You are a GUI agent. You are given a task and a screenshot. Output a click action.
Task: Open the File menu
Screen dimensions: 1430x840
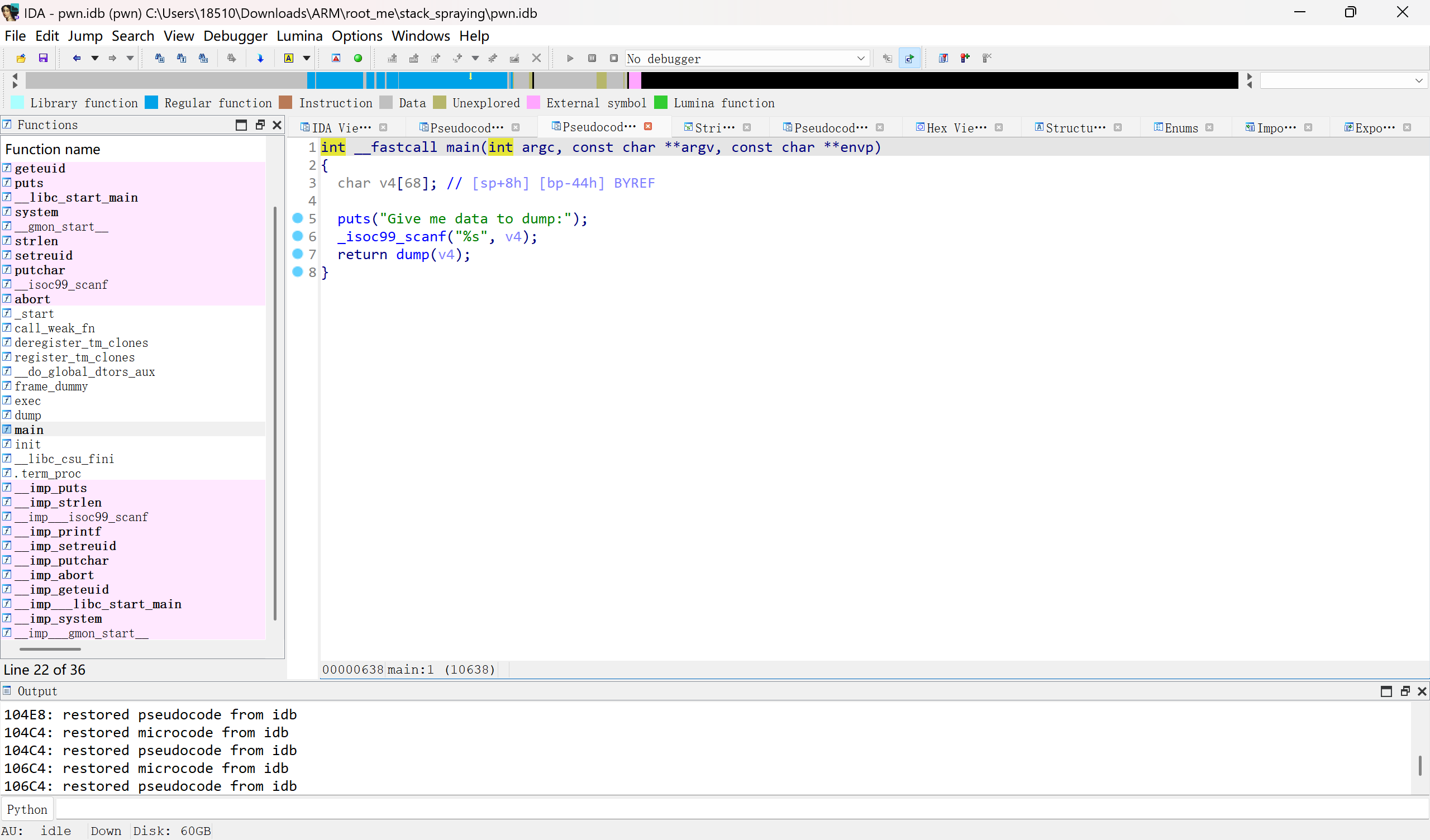[x=15, y=36]
